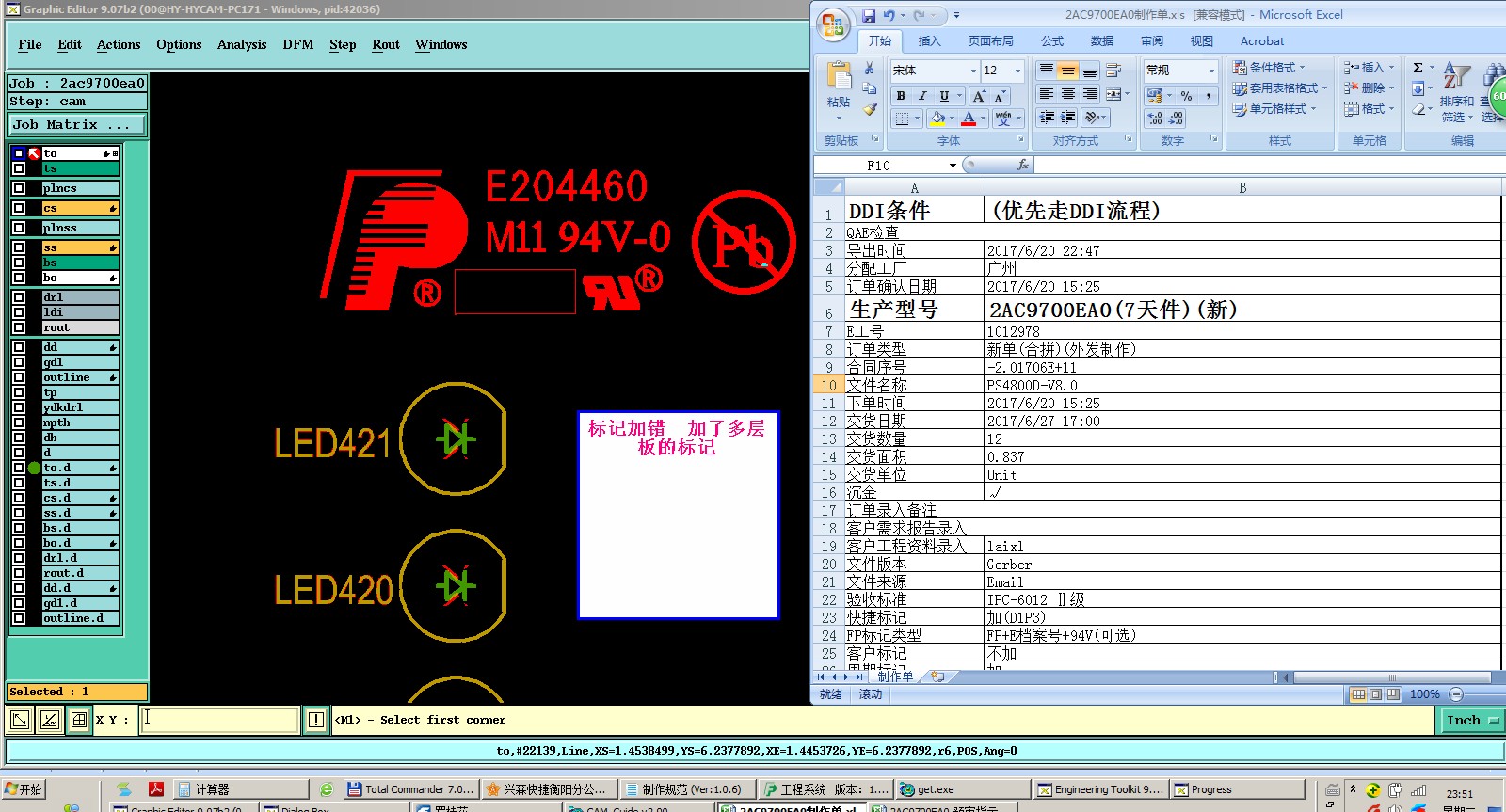Click the percent style icon

[x=1186, y=96]
